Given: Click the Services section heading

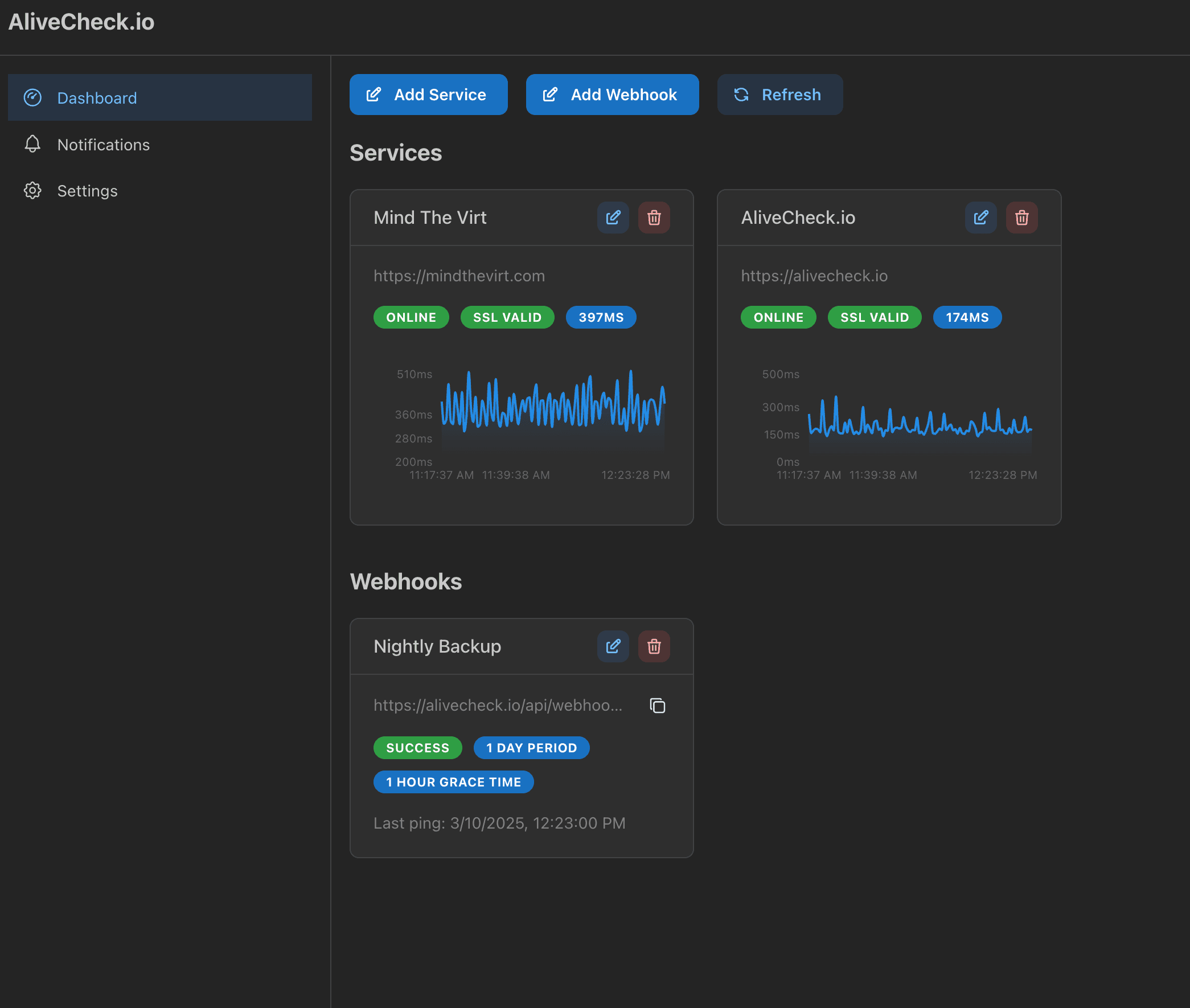Looking at the screenshot, I should click(396, 153).
